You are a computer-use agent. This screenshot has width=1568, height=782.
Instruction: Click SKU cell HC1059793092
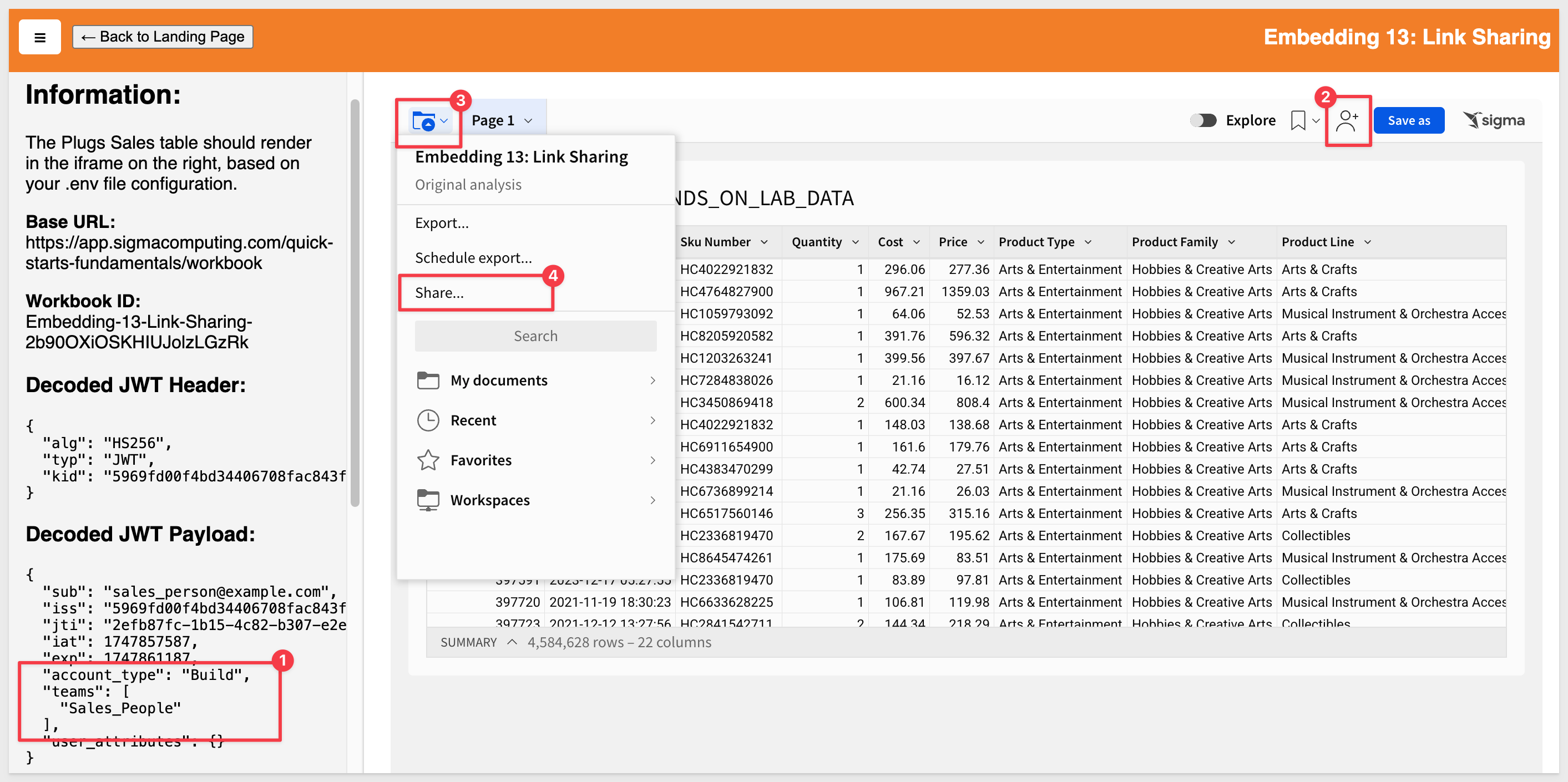pyautogui.click(x=729, y=314)
